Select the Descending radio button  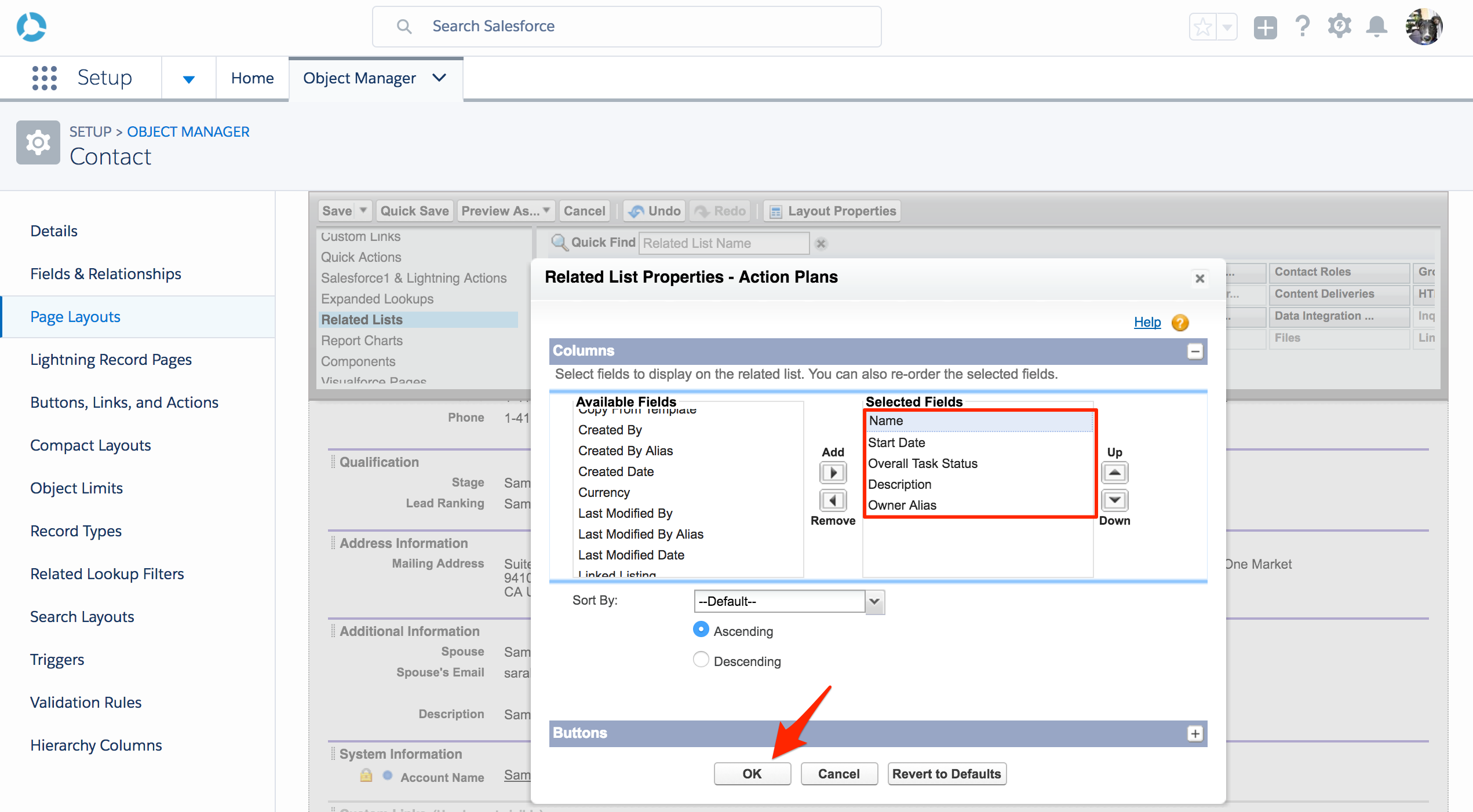[x=701, y=660]
